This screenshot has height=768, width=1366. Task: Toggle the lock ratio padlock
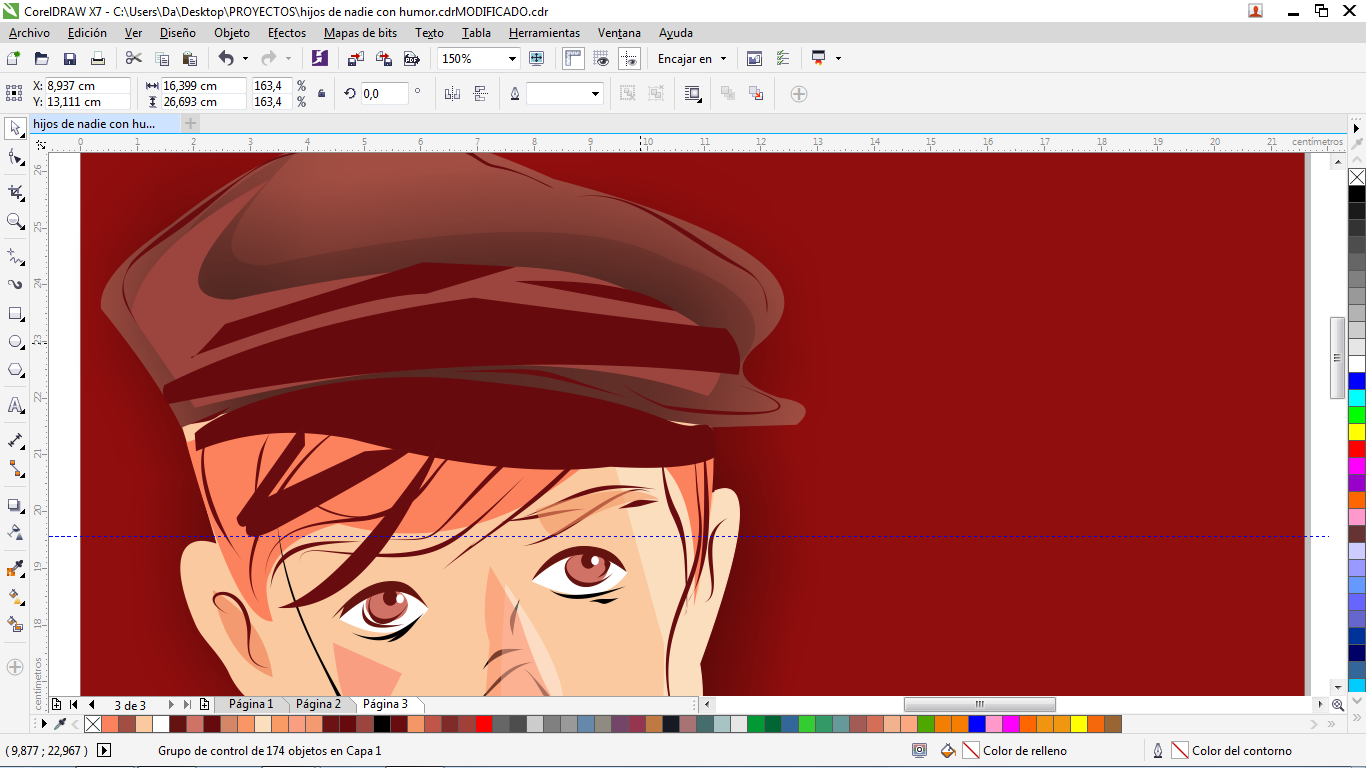point(321,94)
